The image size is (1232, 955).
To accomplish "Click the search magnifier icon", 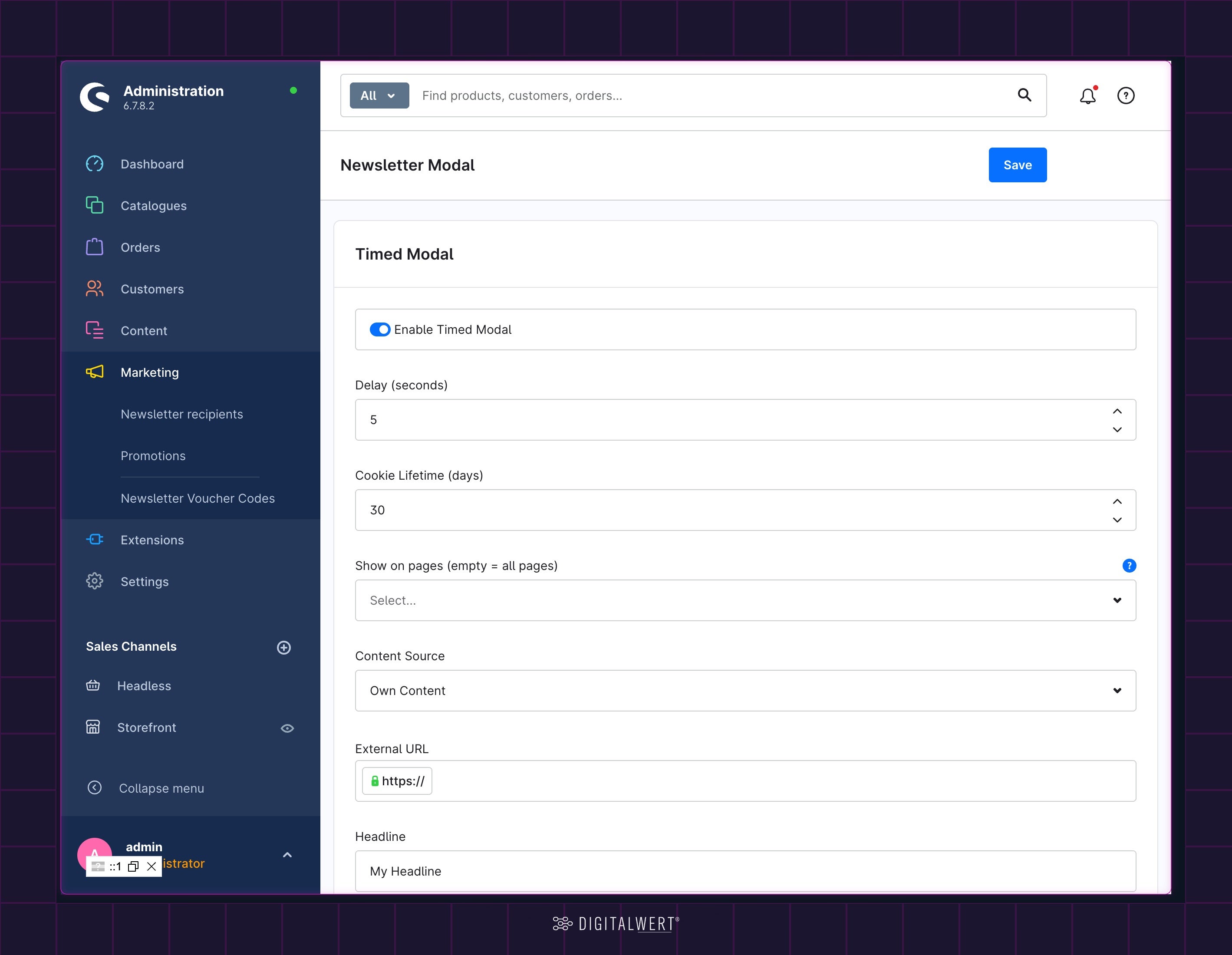I will pyautogui.click(x=1024, y=95).
